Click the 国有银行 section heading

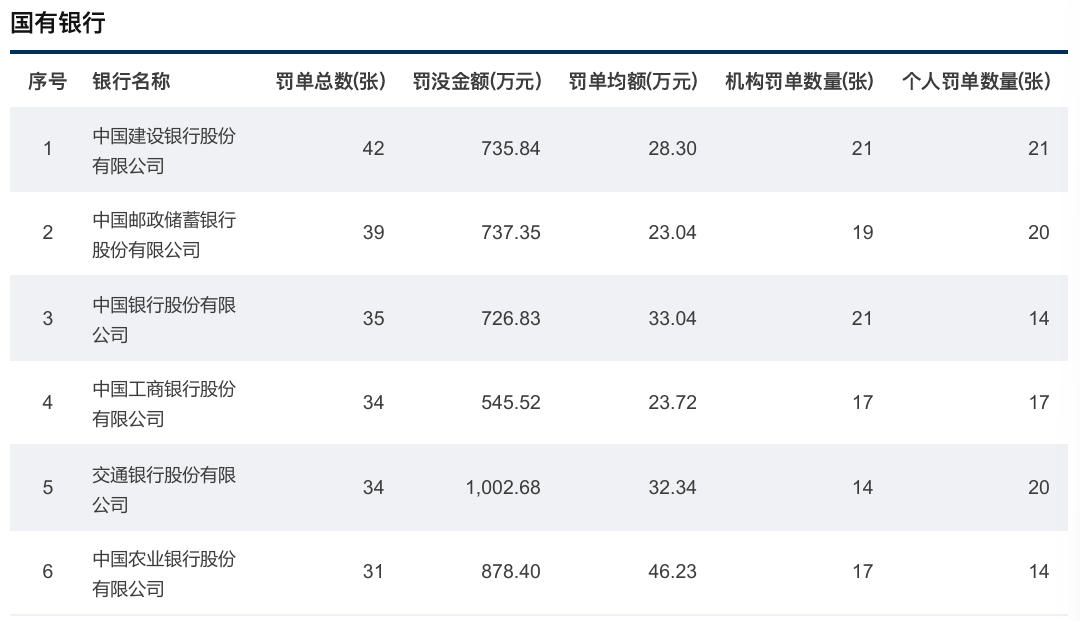[58, 23]
